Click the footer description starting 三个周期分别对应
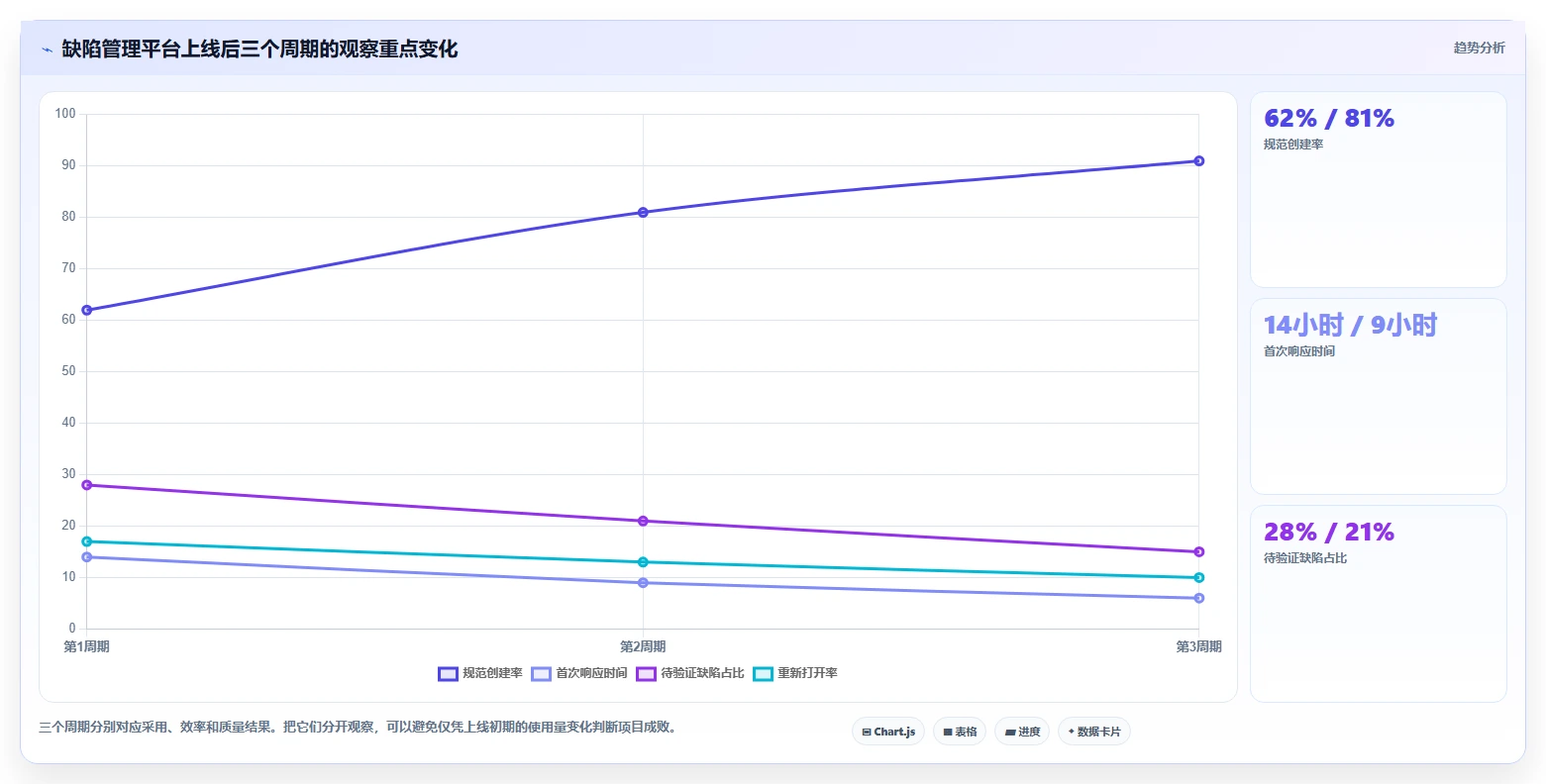Image resolution: width=1546 pixels, height=784 pixels. 359,728
